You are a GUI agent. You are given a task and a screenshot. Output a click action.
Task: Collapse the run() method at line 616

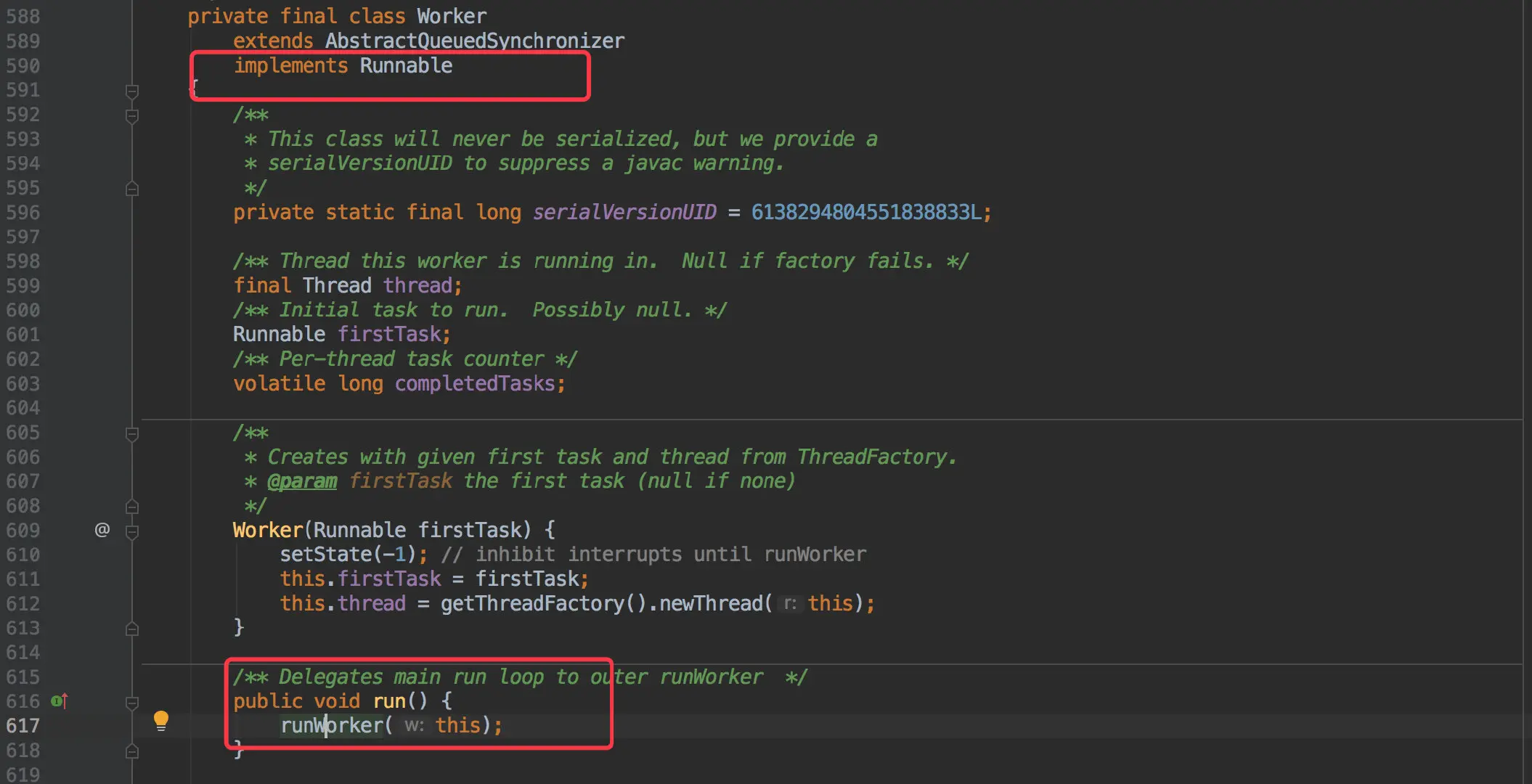132,702
